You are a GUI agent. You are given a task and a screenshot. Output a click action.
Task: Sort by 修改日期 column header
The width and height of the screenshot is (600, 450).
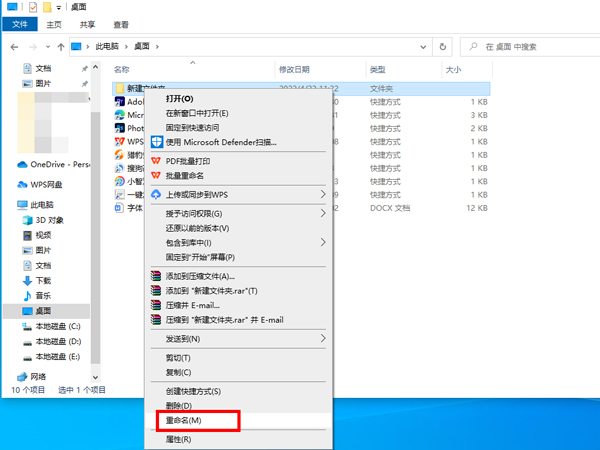(x=294, y=70)
